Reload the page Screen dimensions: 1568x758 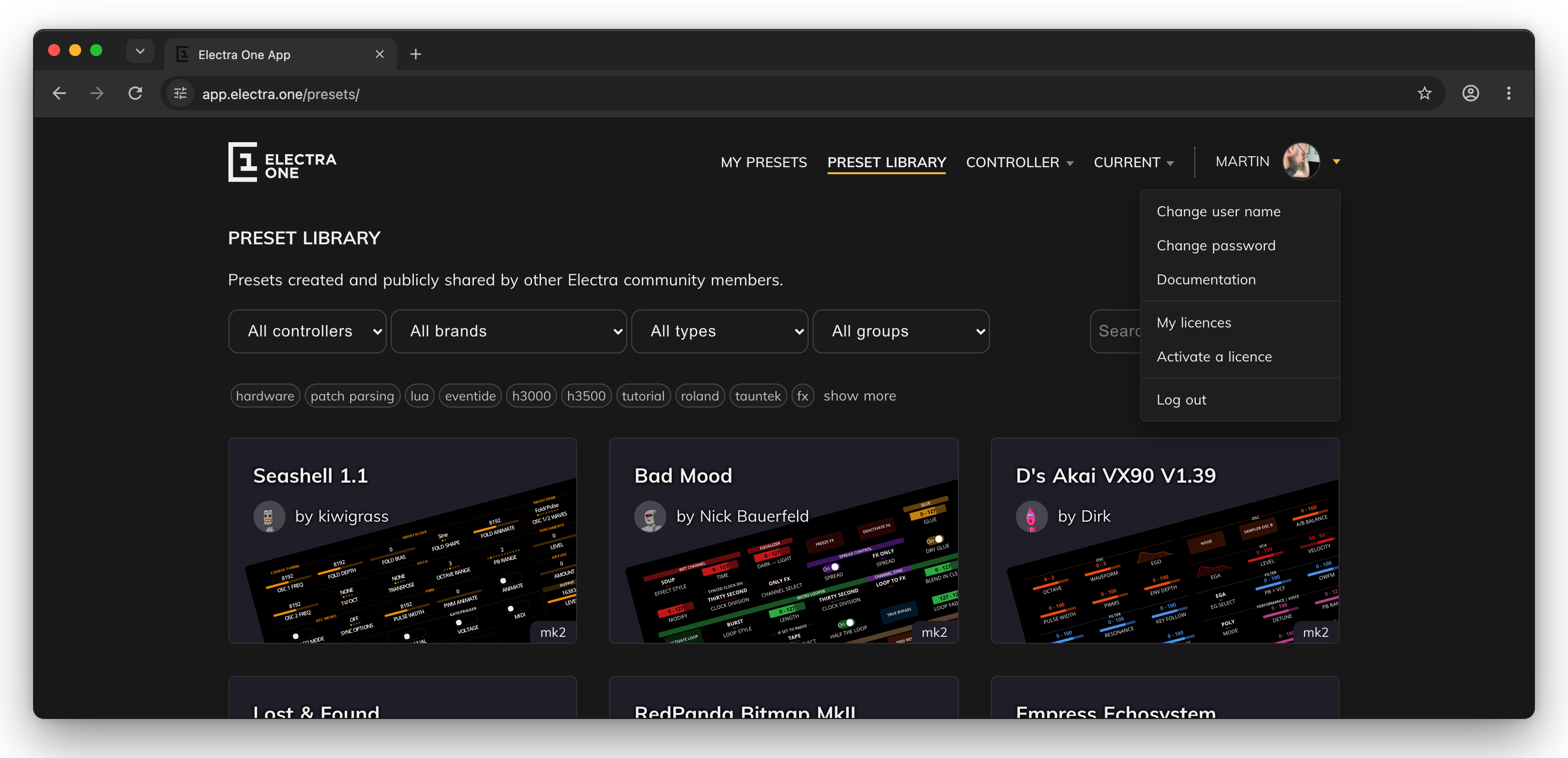pyautogui.click(x=135, y=93)
